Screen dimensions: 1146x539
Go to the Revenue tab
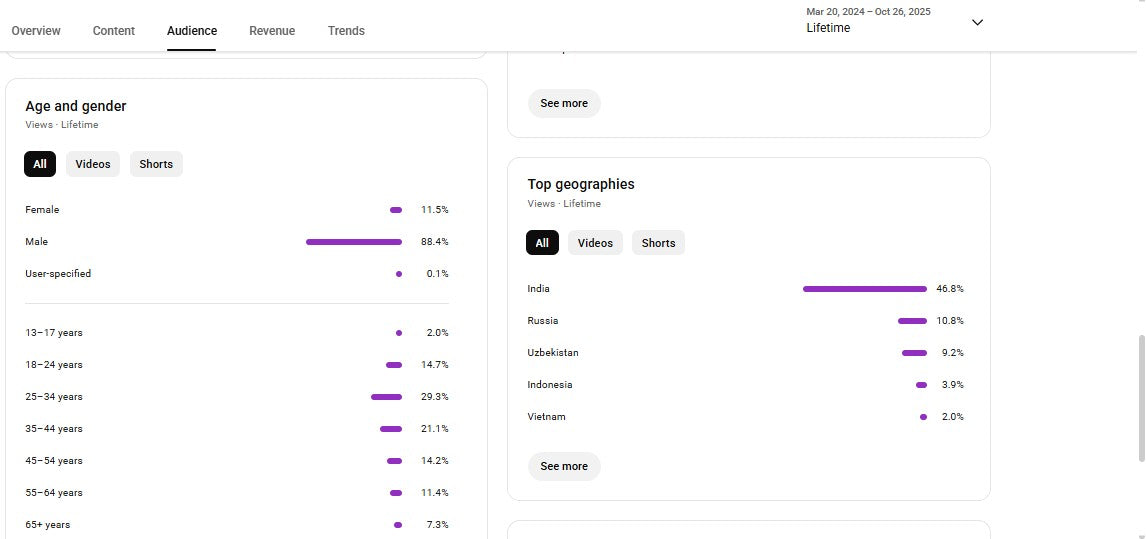(272, 31)
